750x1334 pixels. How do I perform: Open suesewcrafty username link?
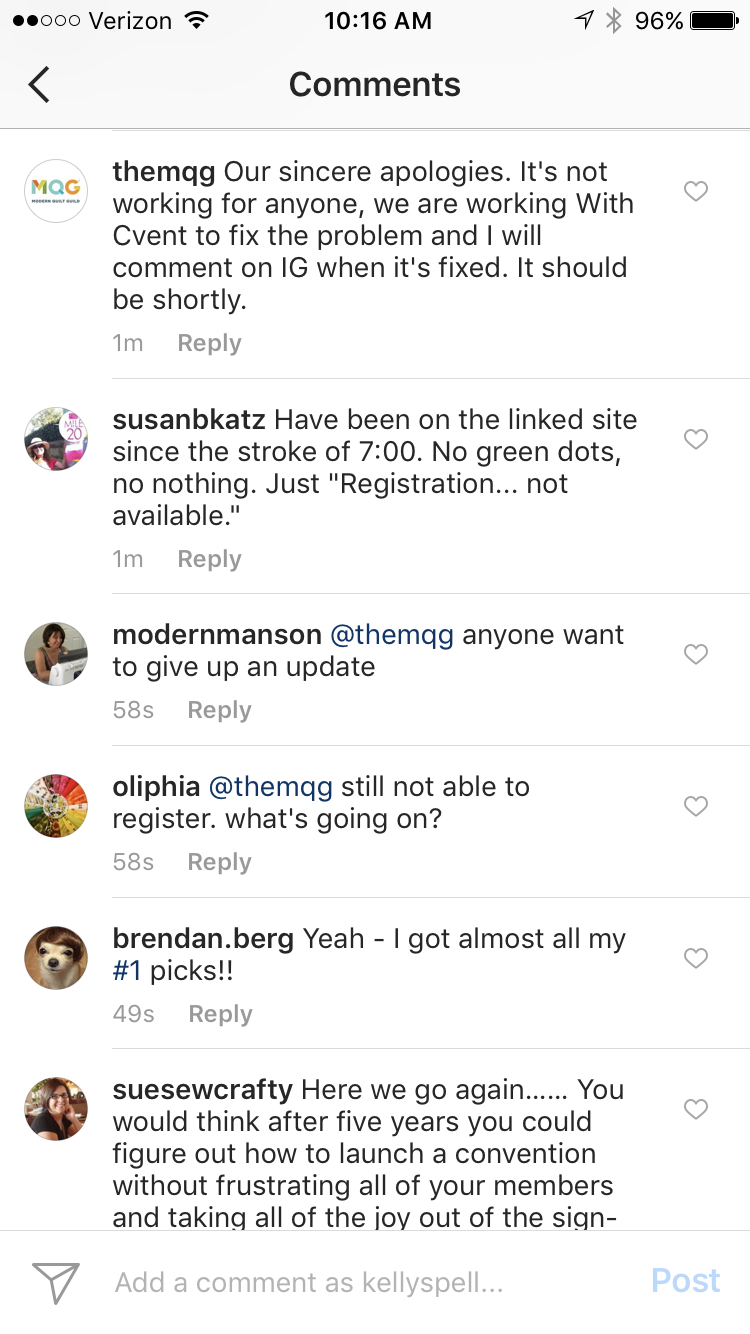point(202,1090)
